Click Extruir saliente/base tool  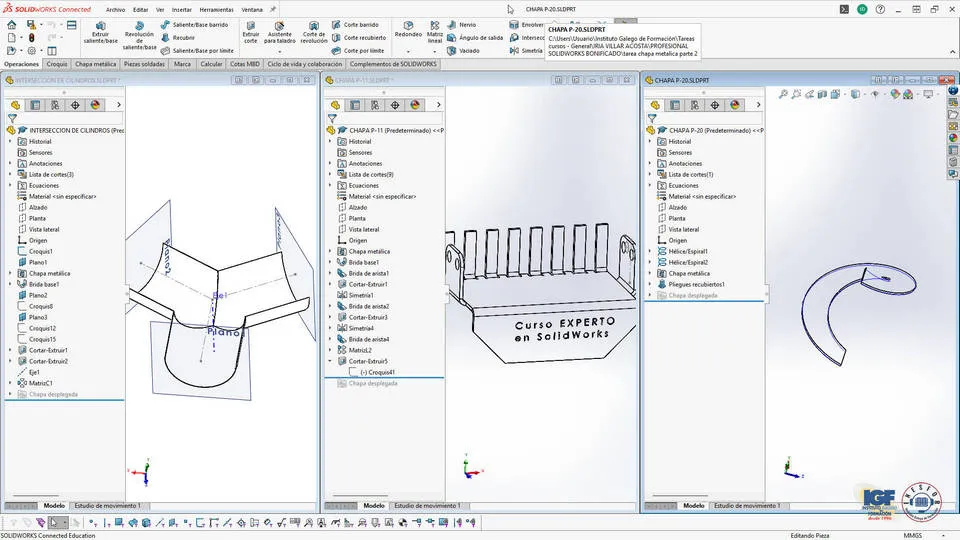[x=100, y=32]
